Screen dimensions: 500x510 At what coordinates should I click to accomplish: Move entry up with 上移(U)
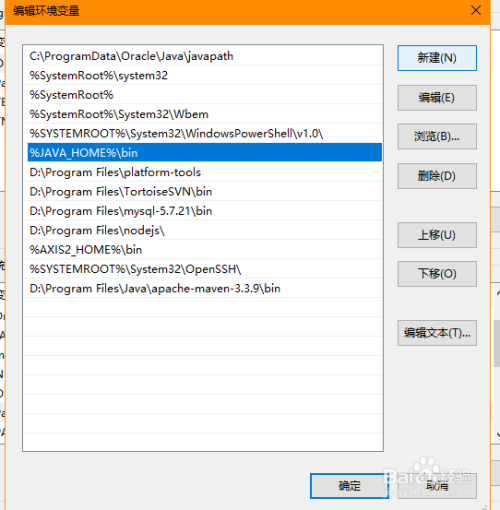tap(437, 235)
